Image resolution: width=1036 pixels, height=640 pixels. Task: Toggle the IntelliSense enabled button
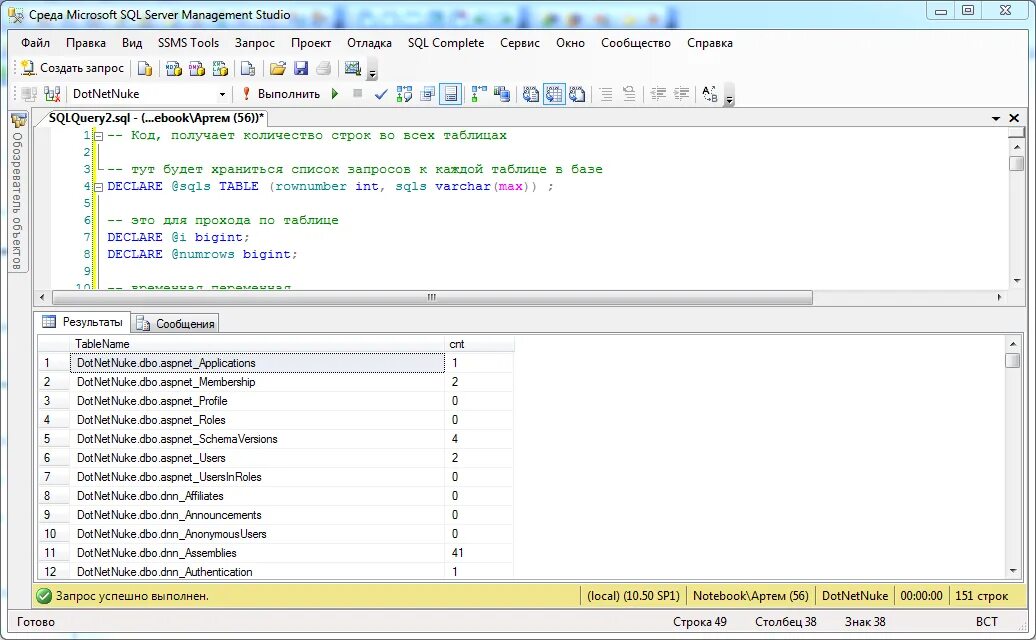pos(451,94)
